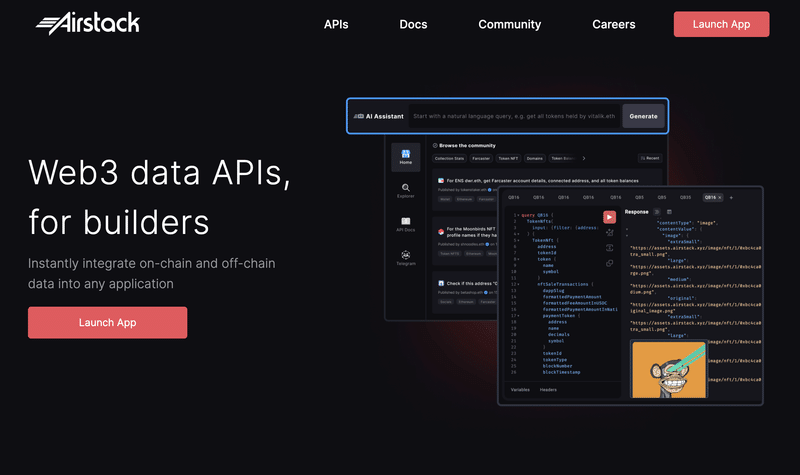Click the Generate button in AI Assistant
The height and width of the screenshot is (475, 800).
coord(643,116)
